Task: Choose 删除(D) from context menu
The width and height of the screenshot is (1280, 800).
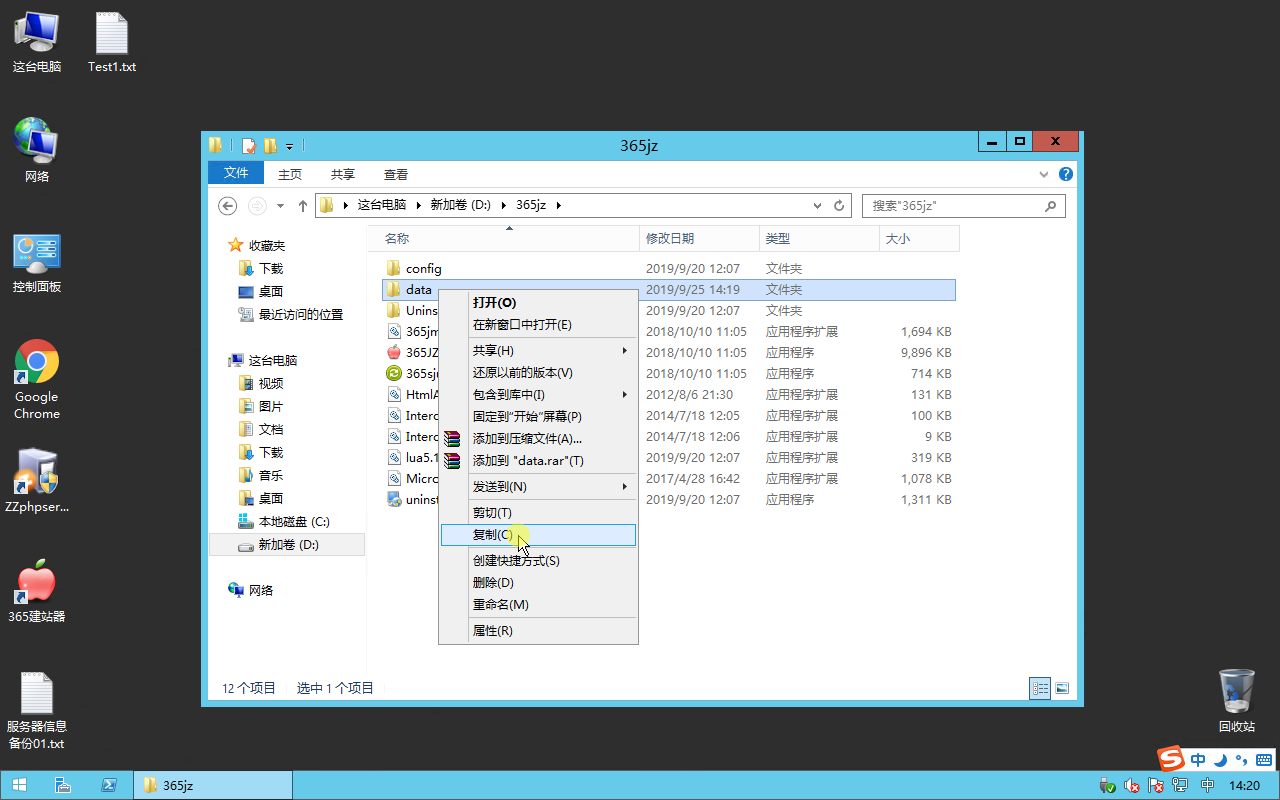Action: coord(538,583)
